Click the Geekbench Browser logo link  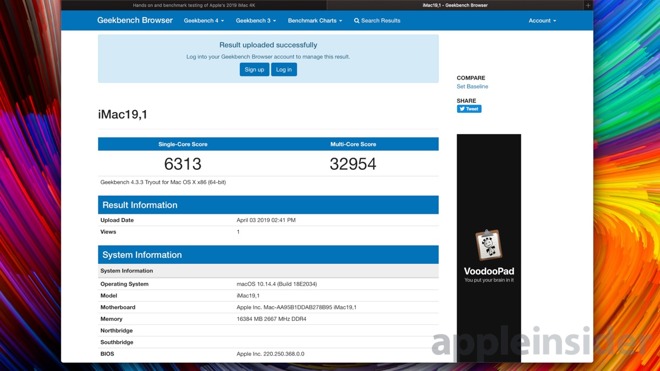pos(135,20)
